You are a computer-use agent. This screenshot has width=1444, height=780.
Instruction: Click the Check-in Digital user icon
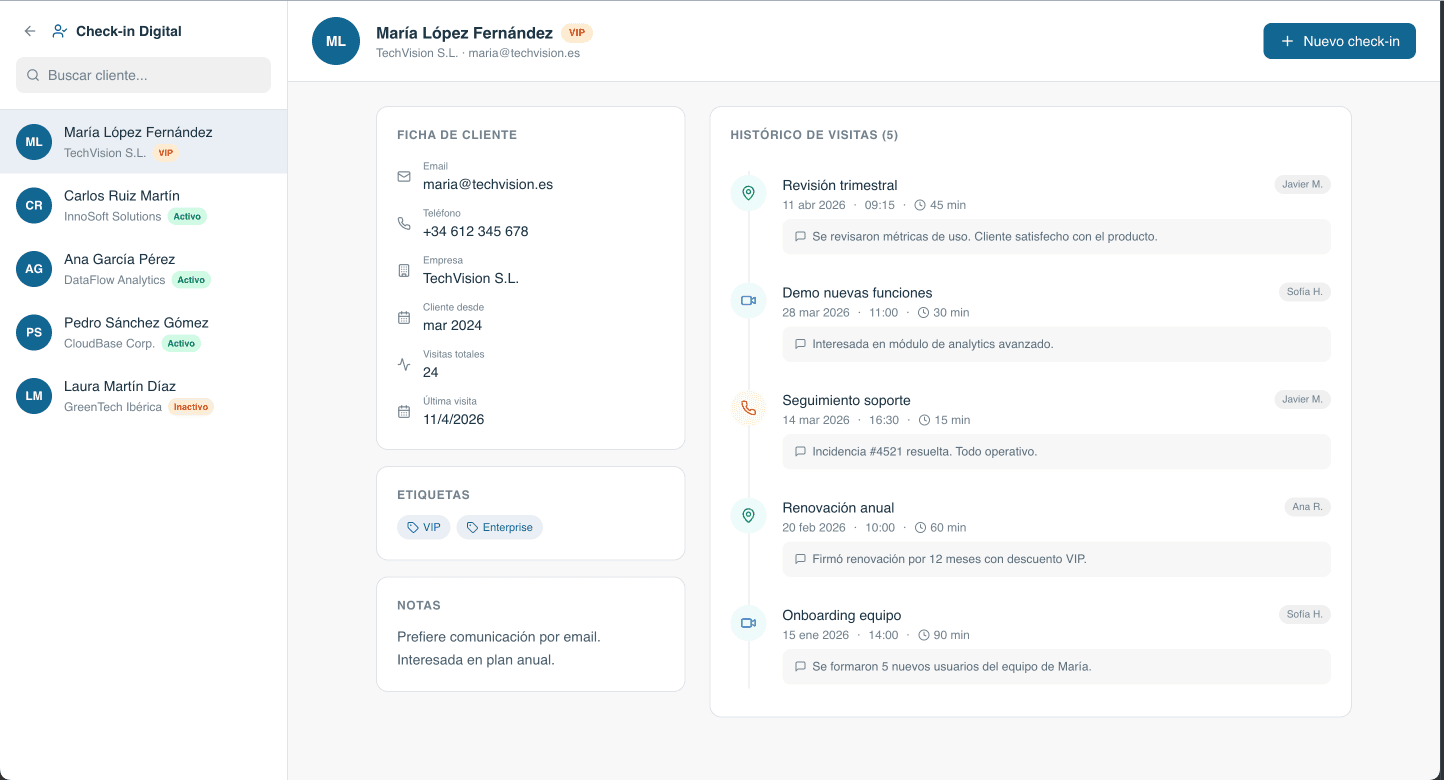tap(60, 31)
